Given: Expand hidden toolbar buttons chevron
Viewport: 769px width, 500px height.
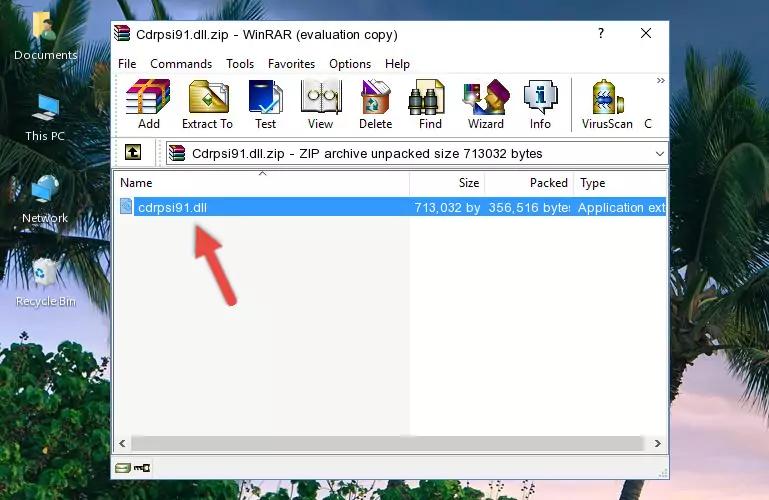Looking at the screenshot, I should (x=661, y=80).
